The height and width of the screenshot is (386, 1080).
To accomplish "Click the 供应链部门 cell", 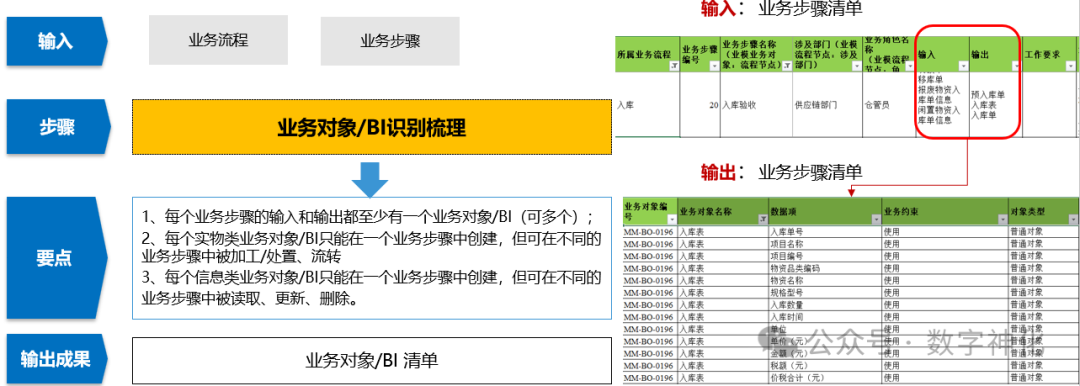I will 827,105.
